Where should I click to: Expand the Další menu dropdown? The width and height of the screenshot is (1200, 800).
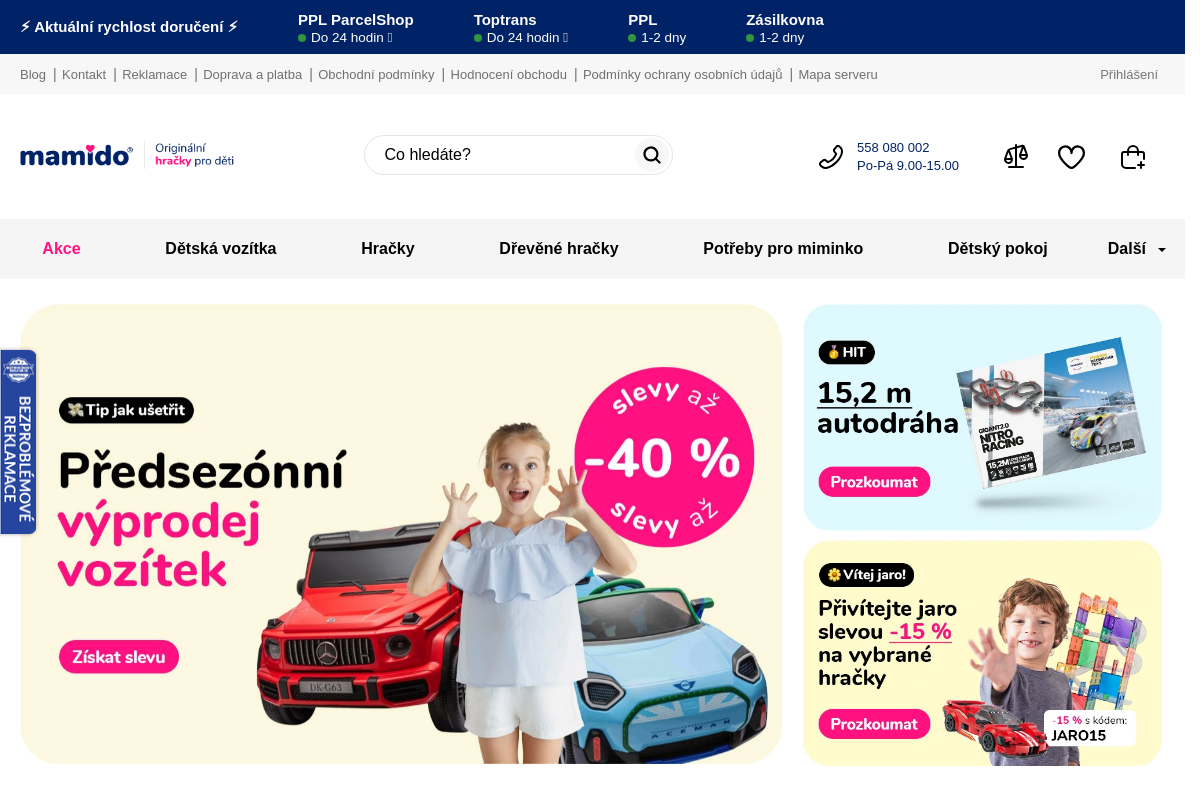[1137, 249]
